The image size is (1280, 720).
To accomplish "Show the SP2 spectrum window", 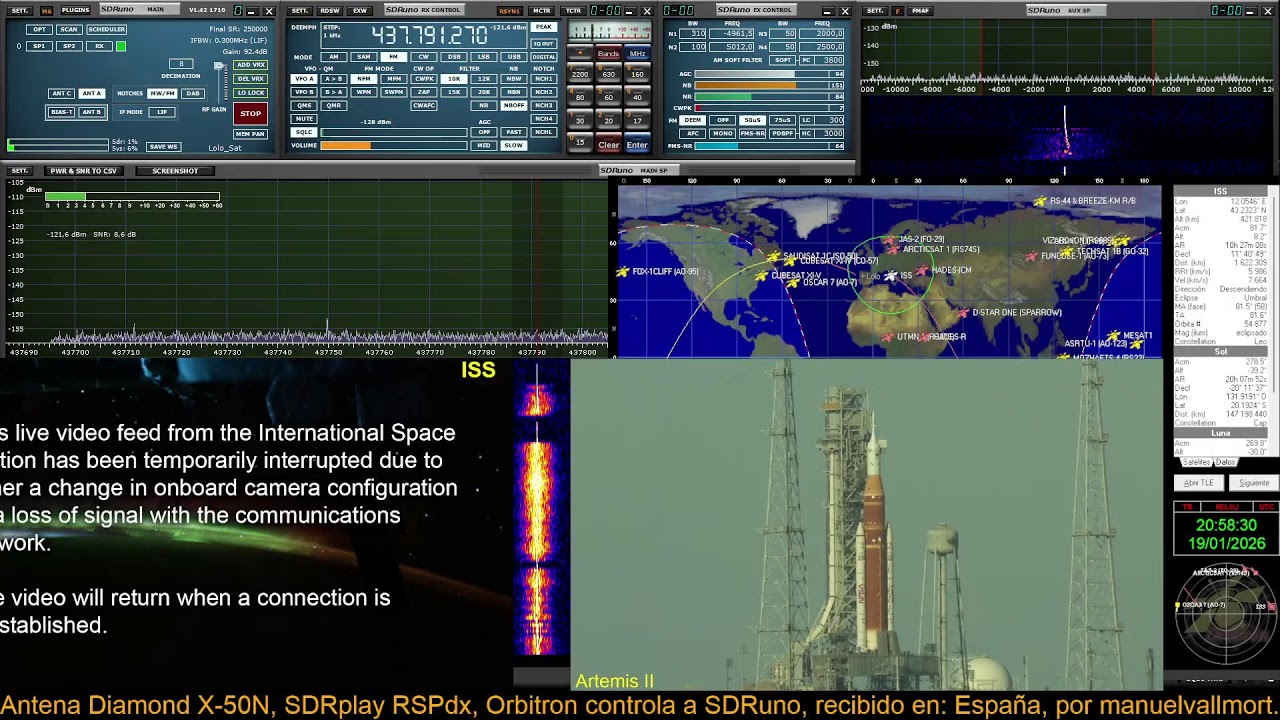I will click(69, 46).
